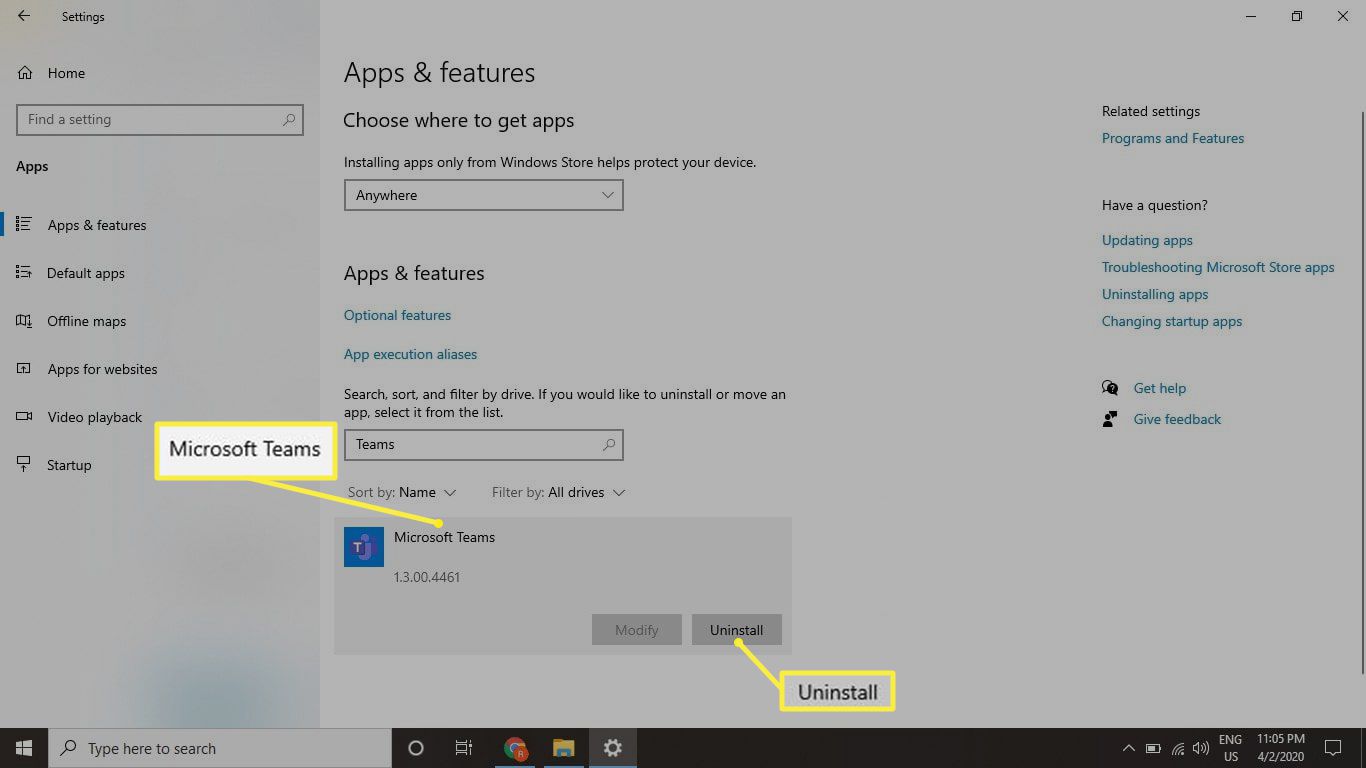The width and height of the screenshot is (1366, 768).
Task: Select Microsoft Teams app name text
Action: pos(444,537)
